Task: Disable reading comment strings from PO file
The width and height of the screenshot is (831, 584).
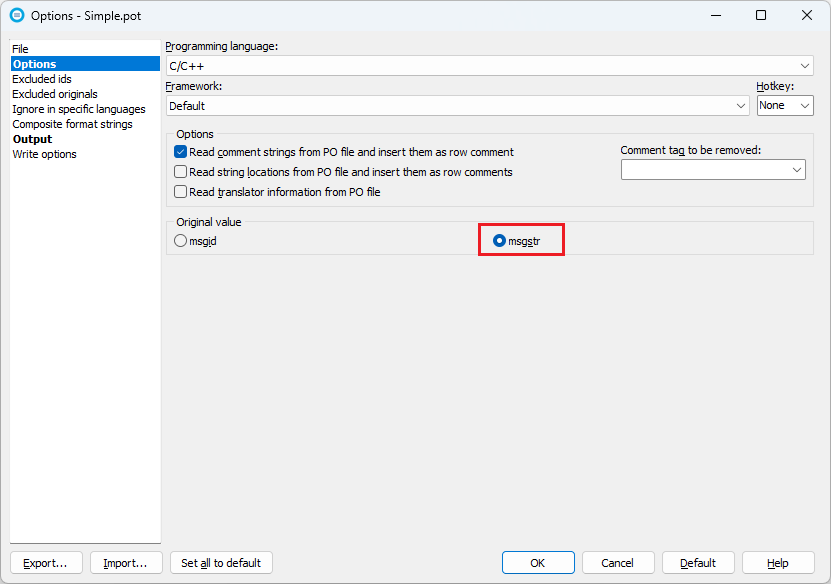Action: [x=181, y=152]
